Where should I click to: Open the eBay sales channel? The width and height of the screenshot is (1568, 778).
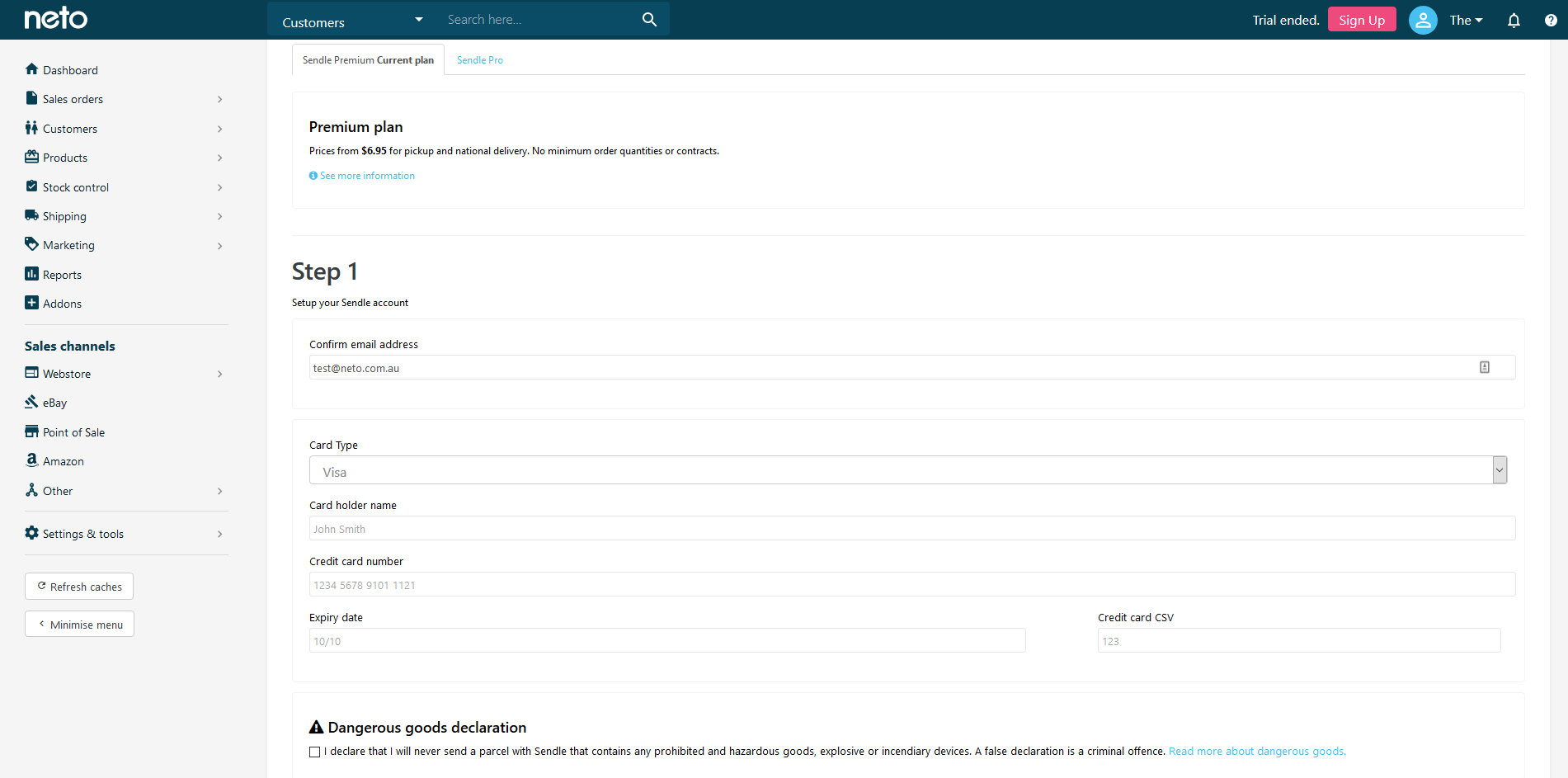[x=54, y=403]
